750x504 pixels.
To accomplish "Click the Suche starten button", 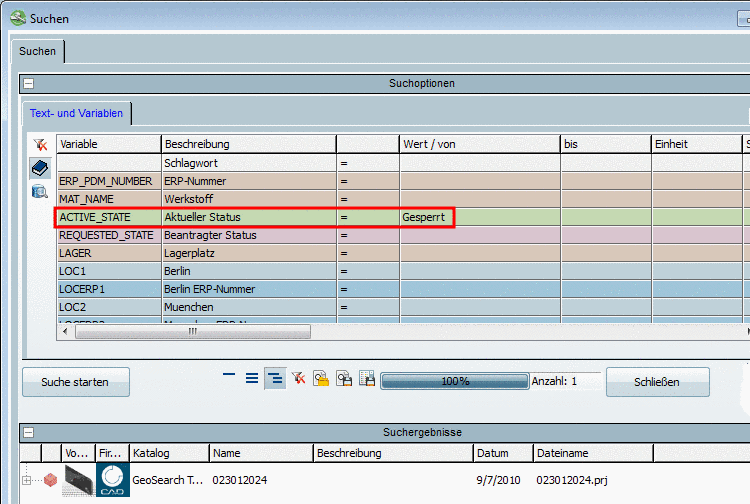I will pos(76,382).
